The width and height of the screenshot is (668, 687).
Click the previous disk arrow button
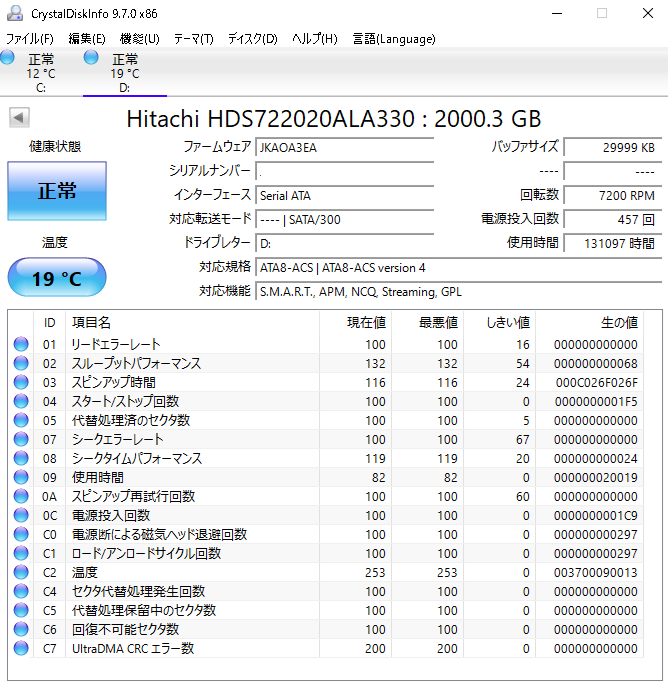tap(19, 118)
